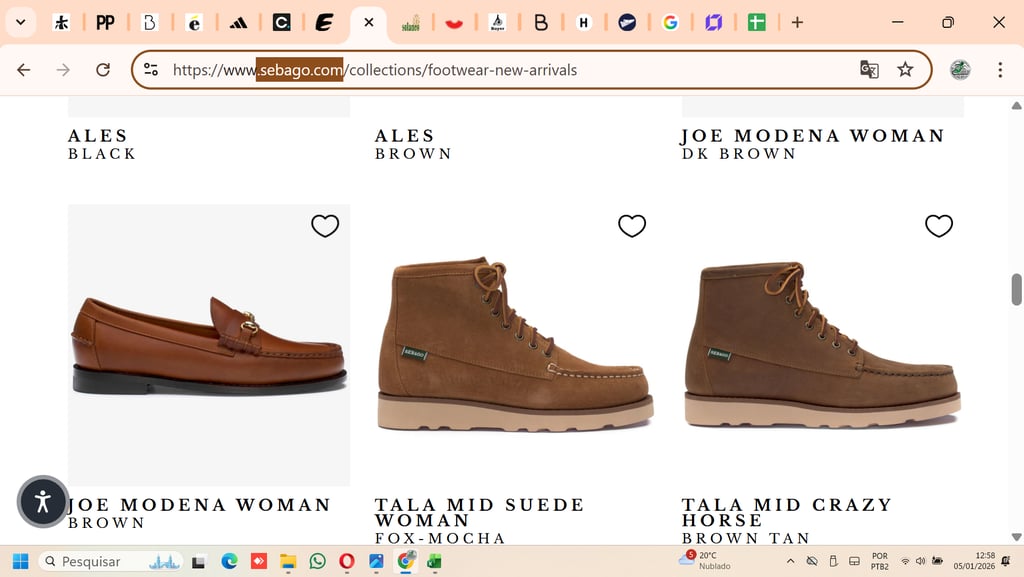Switch to the PP tab
This screenshot has width=1024, height=577.
(x=105, y=23)
